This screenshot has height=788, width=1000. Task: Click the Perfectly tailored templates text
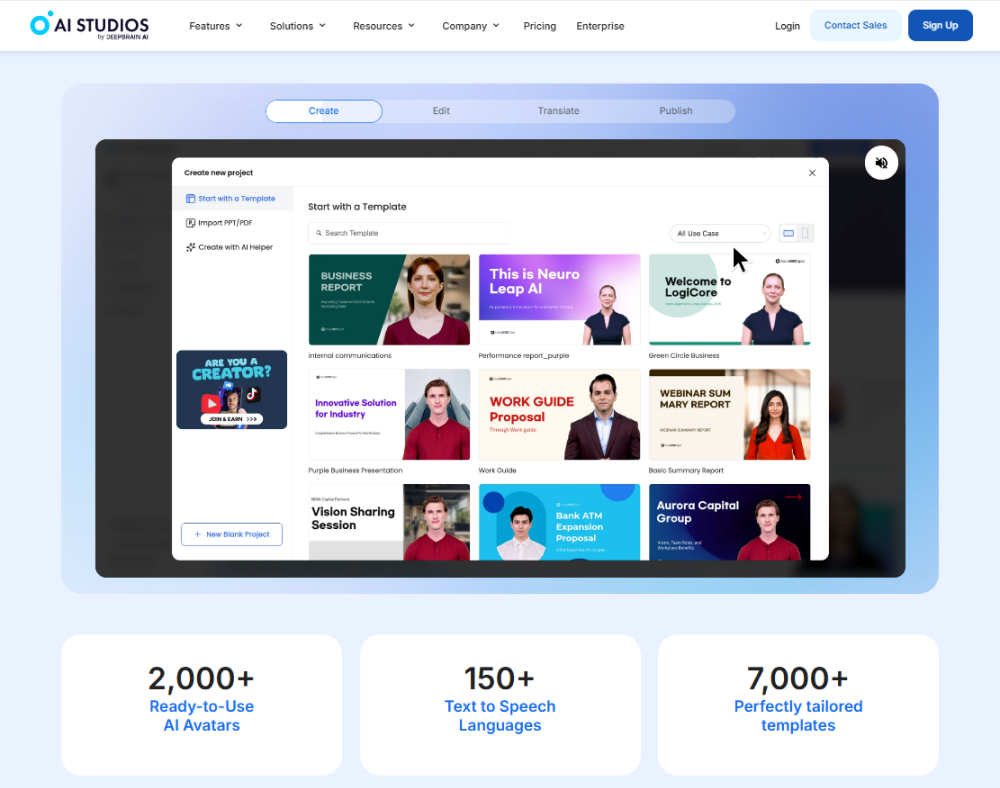pos(798,716)
